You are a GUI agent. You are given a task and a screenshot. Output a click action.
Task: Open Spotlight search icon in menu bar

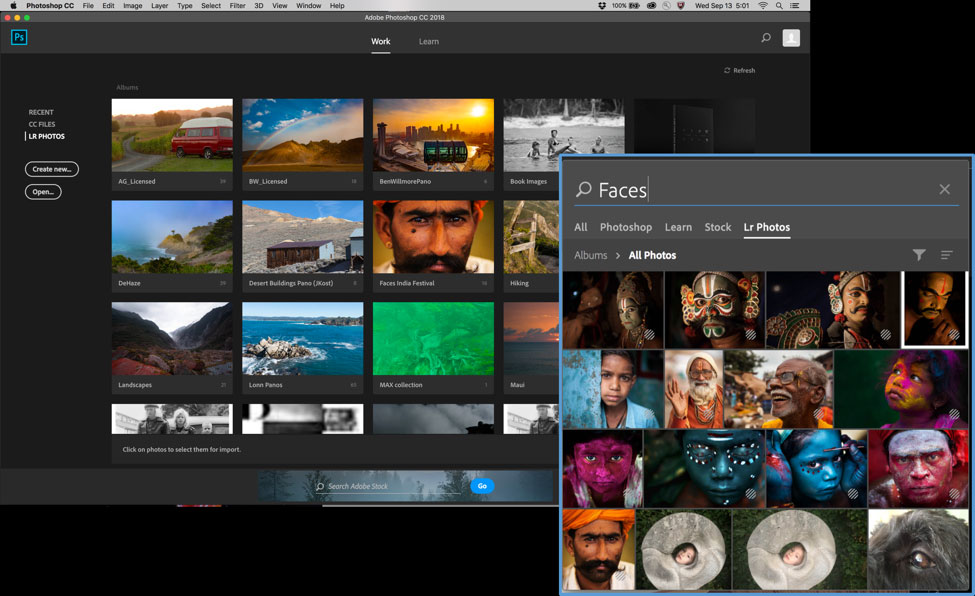(779, 6)
